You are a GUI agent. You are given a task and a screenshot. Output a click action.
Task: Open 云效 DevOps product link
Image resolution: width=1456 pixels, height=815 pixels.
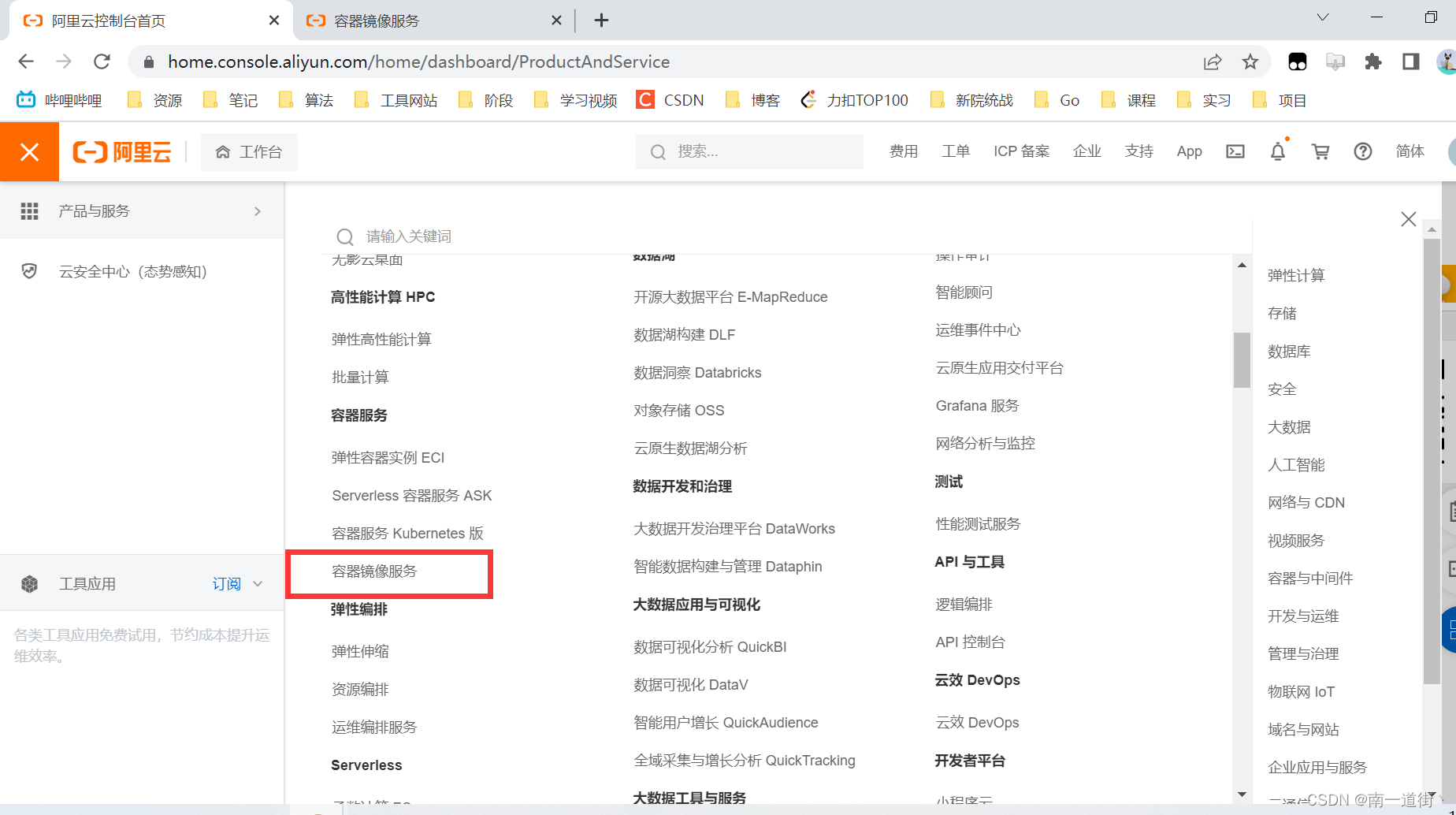(x=977, y=723)
